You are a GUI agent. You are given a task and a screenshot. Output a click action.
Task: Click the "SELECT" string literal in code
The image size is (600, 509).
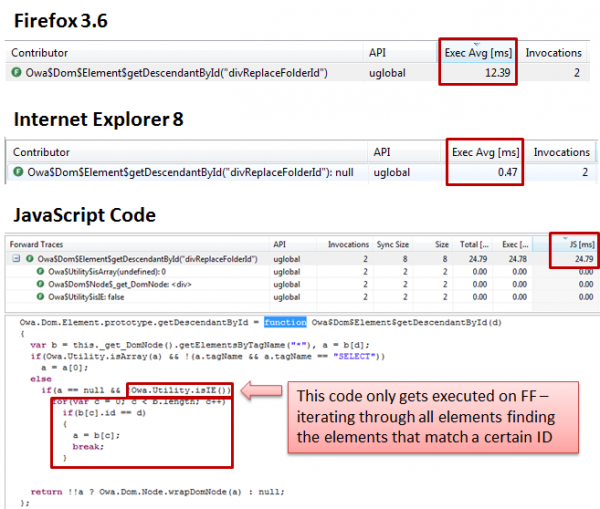coord(354,356)
